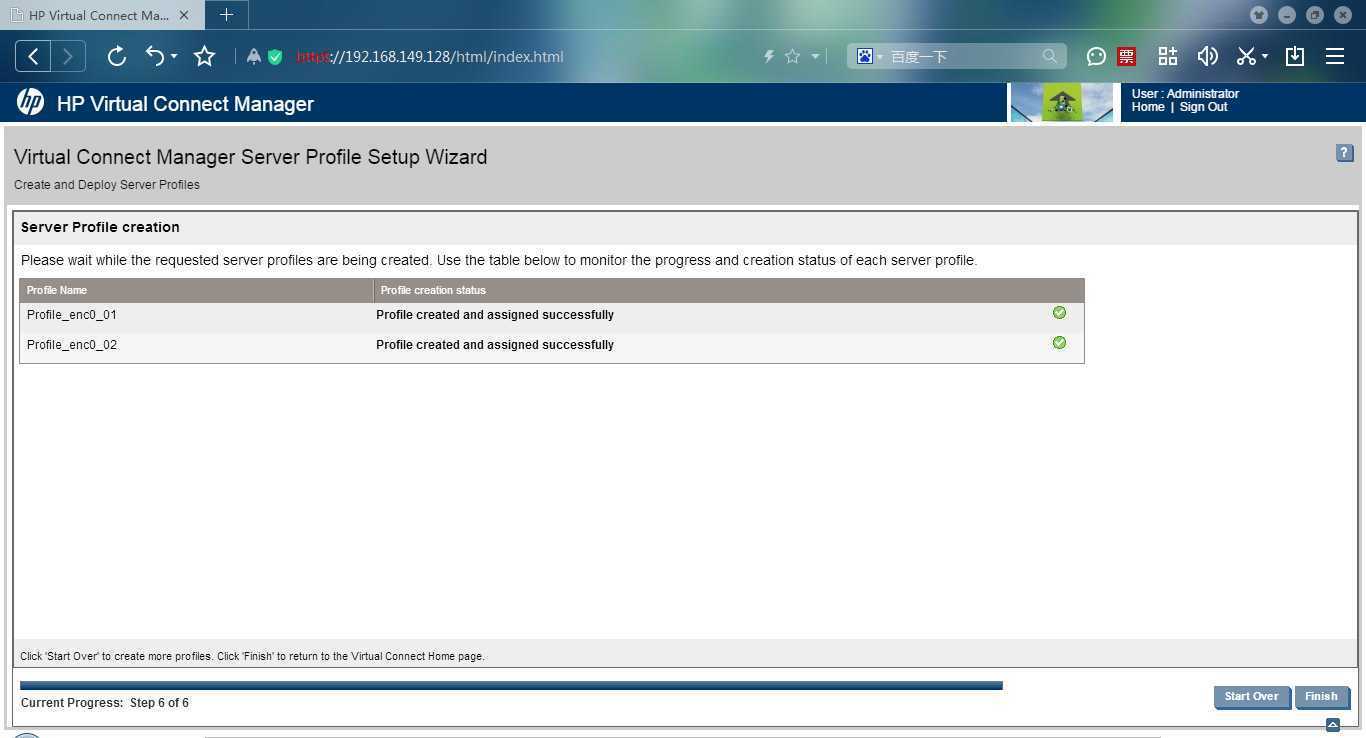Viewport: 1366px width, 738px height.
Task: Select the HP Virtual Connect Manager tab
Action: 99,15
